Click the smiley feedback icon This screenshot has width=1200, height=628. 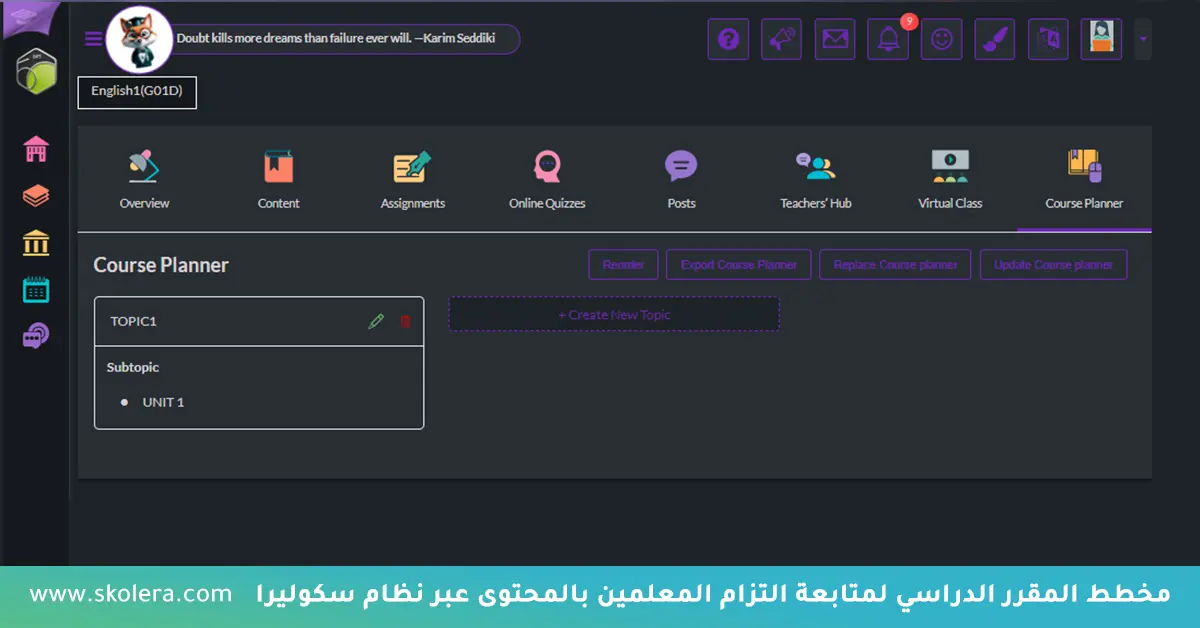941,38
